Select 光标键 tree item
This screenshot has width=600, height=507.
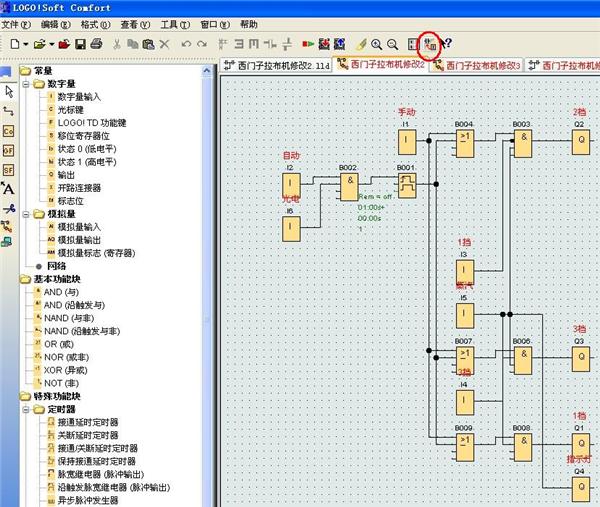click(71, 110)
